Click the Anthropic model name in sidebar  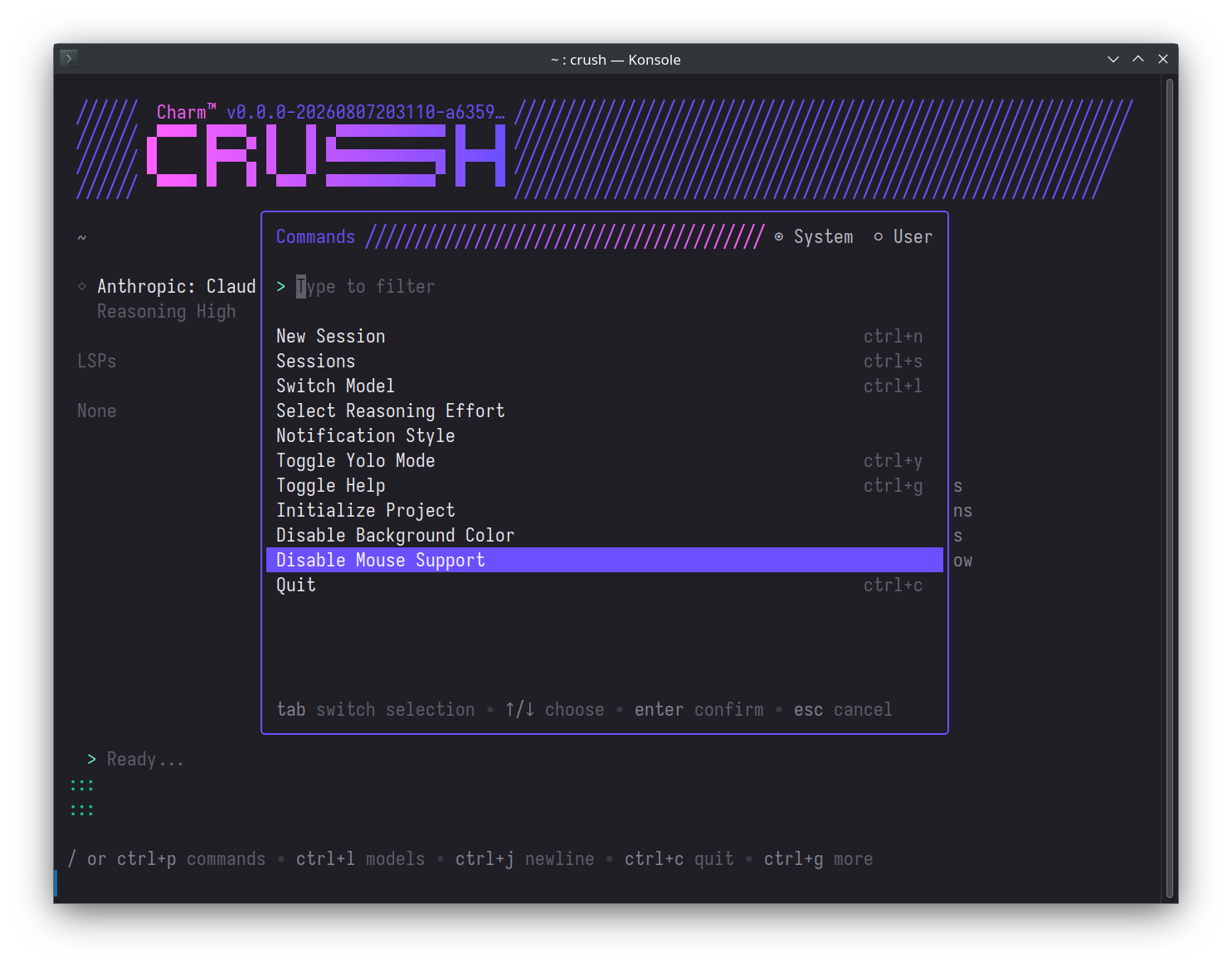[x=176, y=287]
